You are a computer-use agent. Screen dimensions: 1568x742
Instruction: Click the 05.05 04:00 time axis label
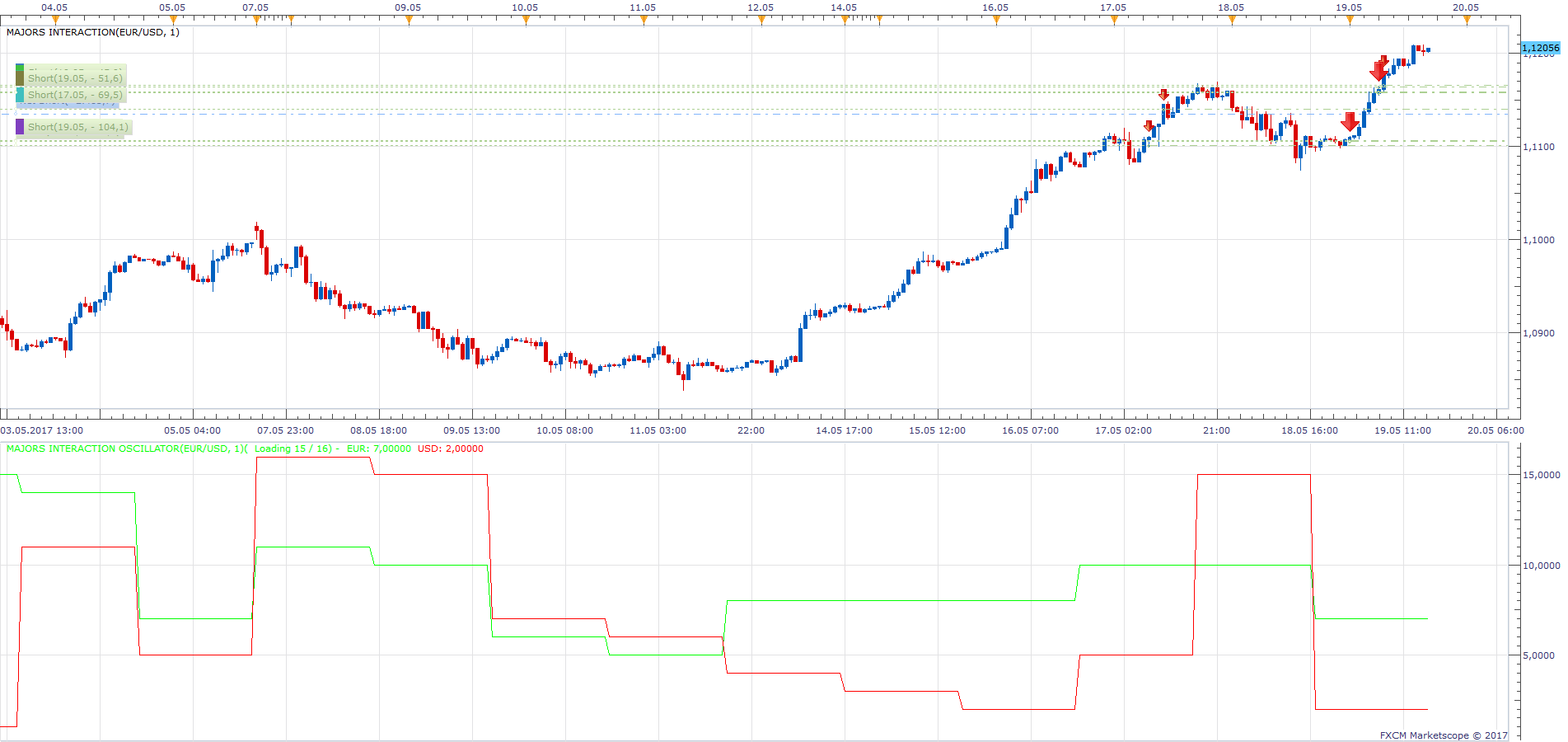(x=192, y=430)
